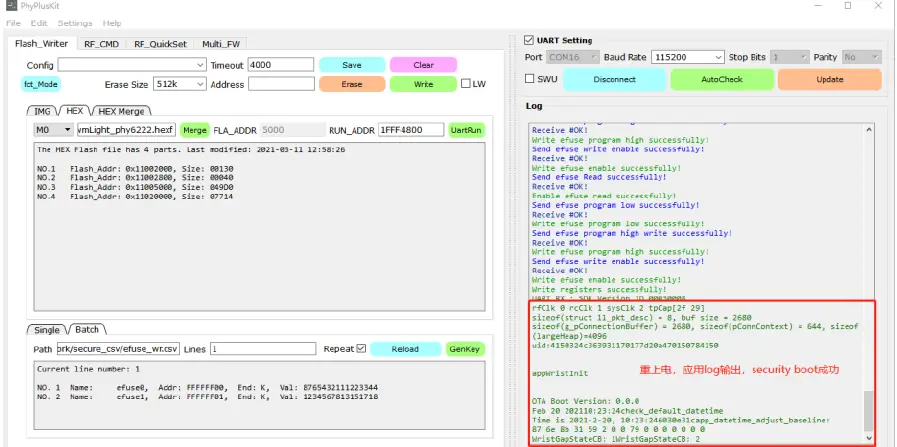
Task: Switch to the IMG tab
Action: pos(42,111)
